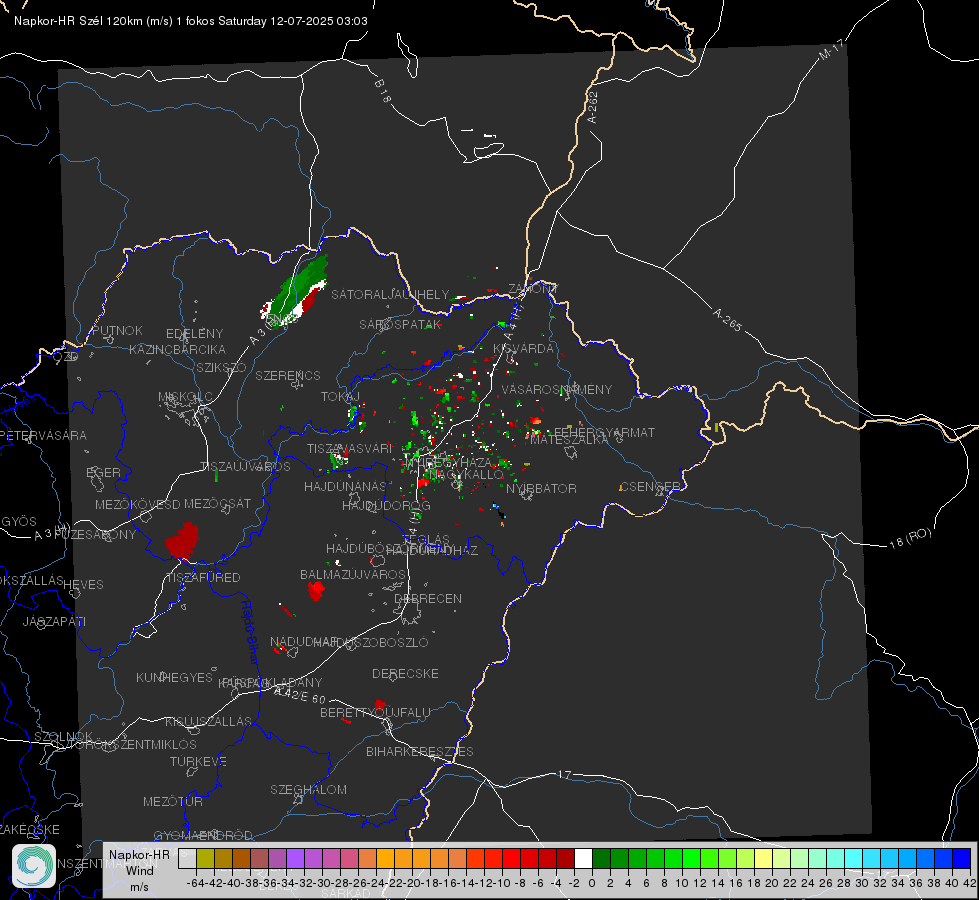Select the HEVES city label
979x900 pixels.
[83, 585]
